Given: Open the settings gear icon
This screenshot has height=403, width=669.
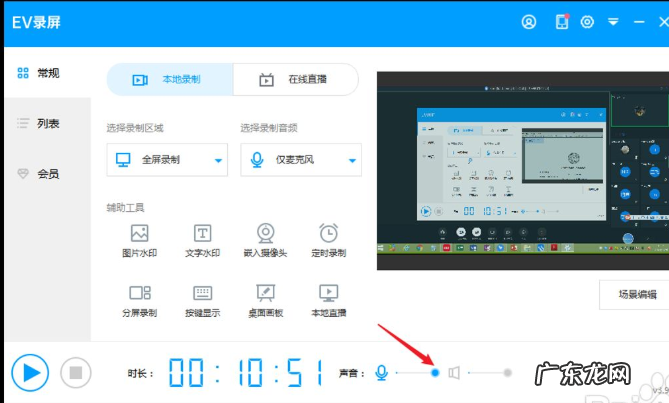Looking at the screenshot, I should pos(587,22).
